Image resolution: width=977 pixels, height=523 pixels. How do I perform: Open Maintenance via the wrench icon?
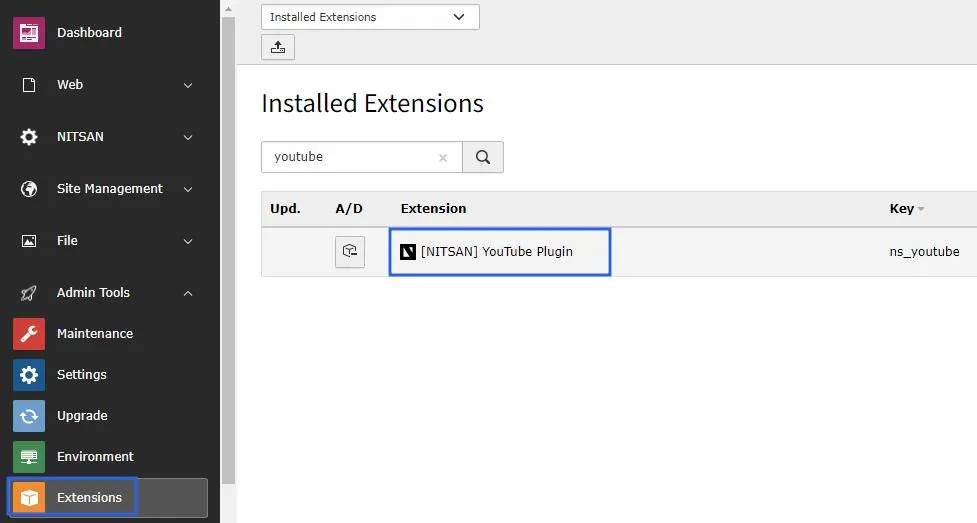click(29, 333)
